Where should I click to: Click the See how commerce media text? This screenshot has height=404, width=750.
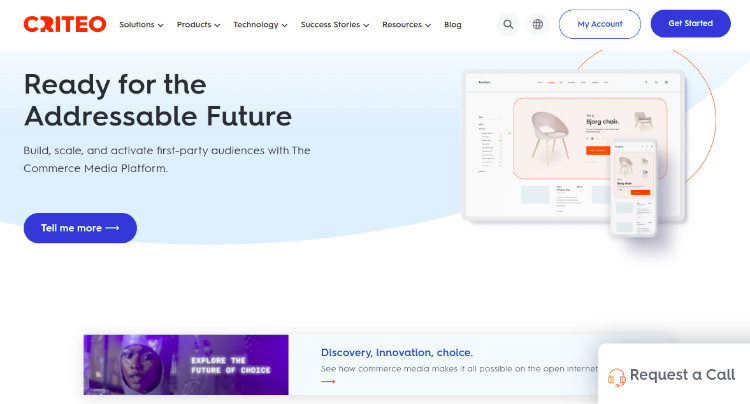click(459, 369)
